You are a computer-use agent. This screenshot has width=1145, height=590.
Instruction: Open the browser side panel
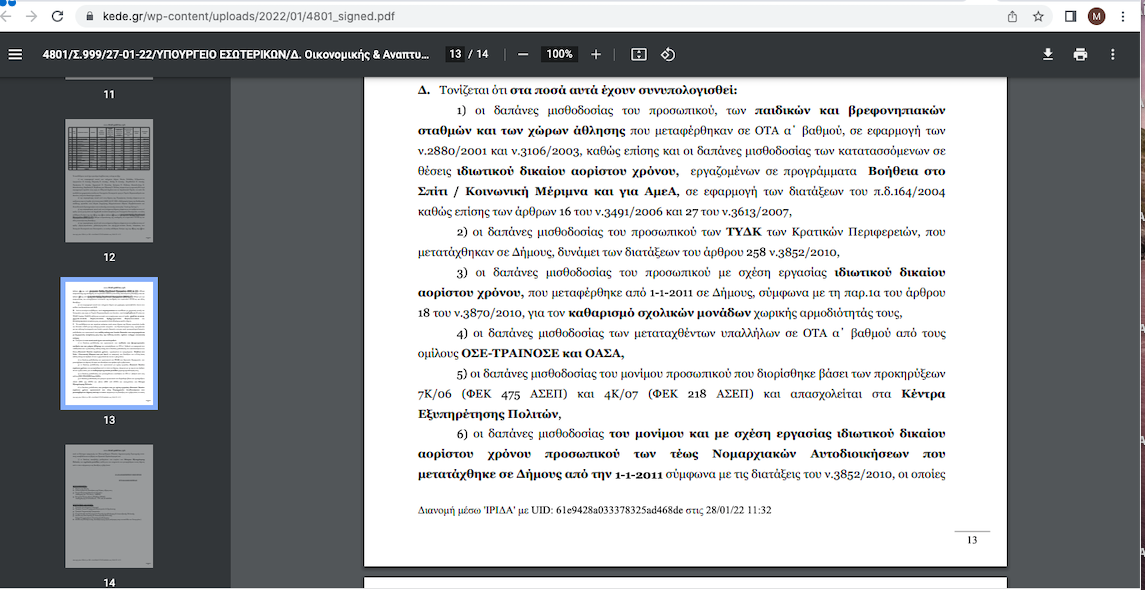pyautogui.click(x=1071, y=16)
